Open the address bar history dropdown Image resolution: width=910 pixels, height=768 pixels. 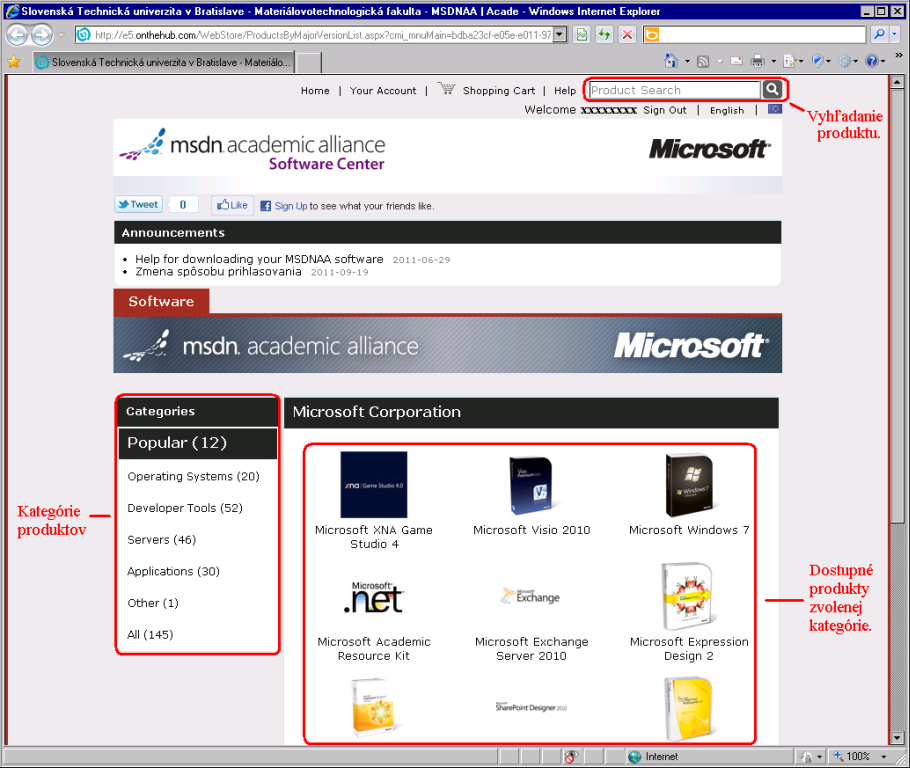(x=559, y=35)
